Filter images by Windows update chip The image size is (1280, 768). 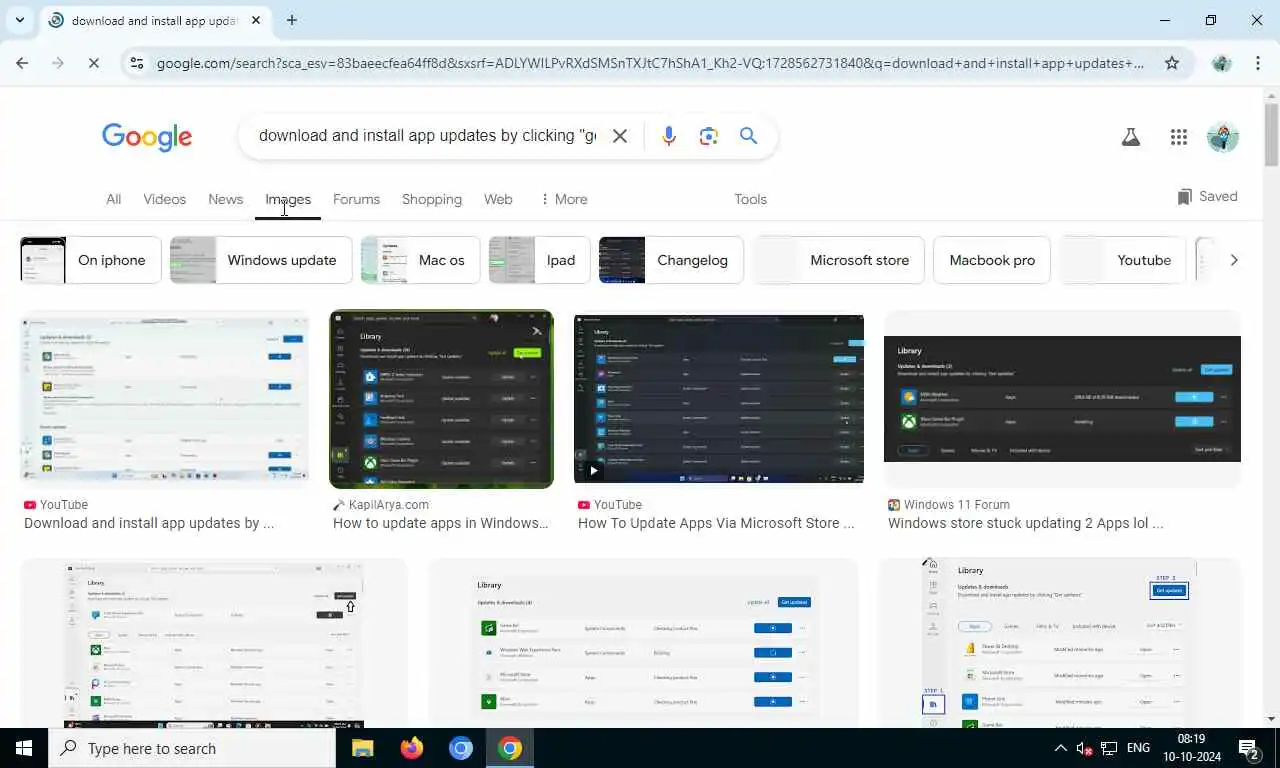pos(261,260)
